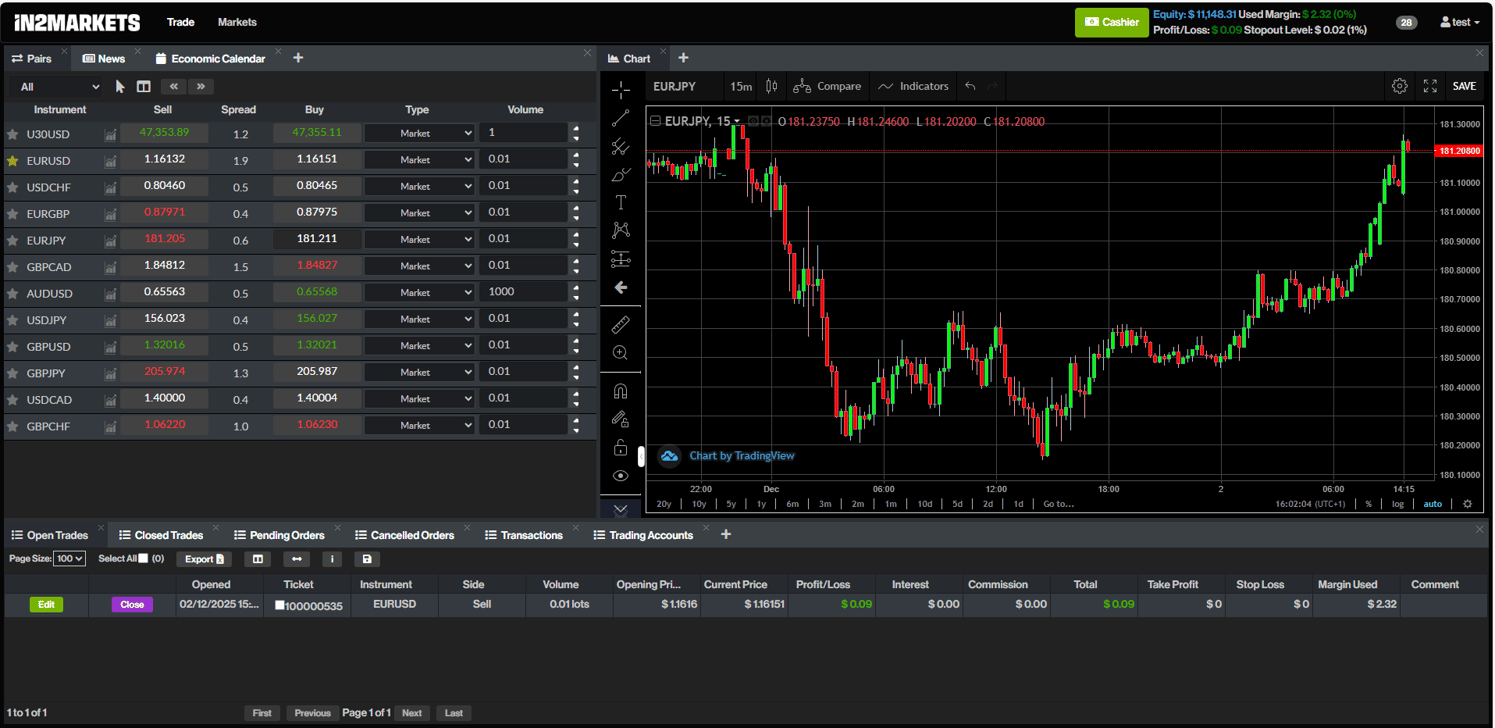Enable magnet mode in chart toolbar

(621, 391)
